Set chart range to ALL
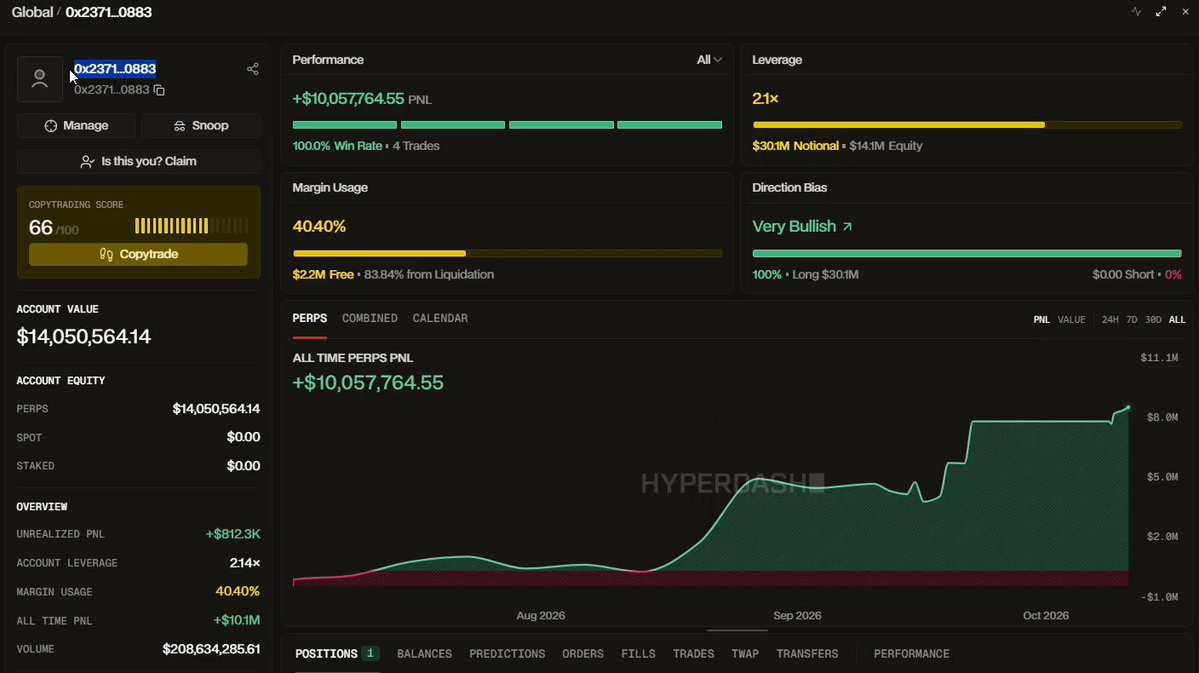Screen dimensions: 1199x673 tap(1177, 320)
